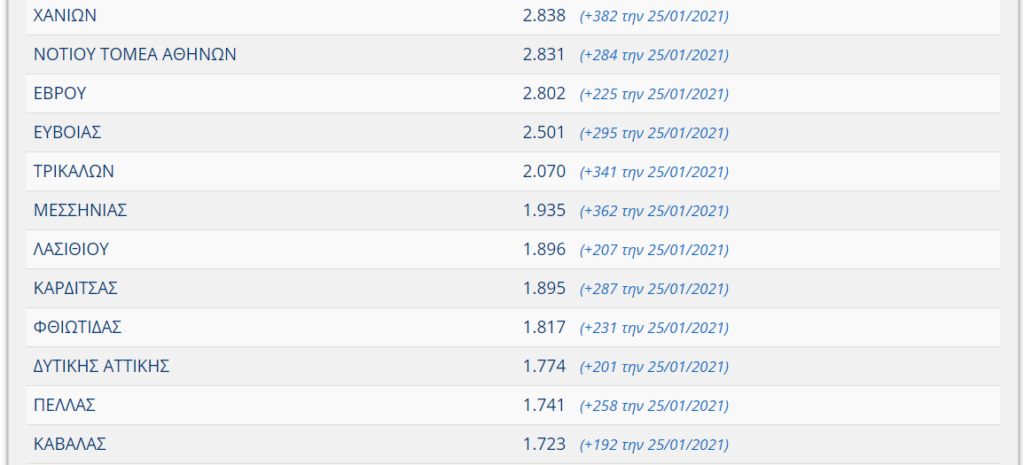Select the ΝΟΤΙΟΥ ΤΟΜΕΑ ΑΘΗΝΩΝ row label
The image size is (1024, 465).
coord(135,54)
